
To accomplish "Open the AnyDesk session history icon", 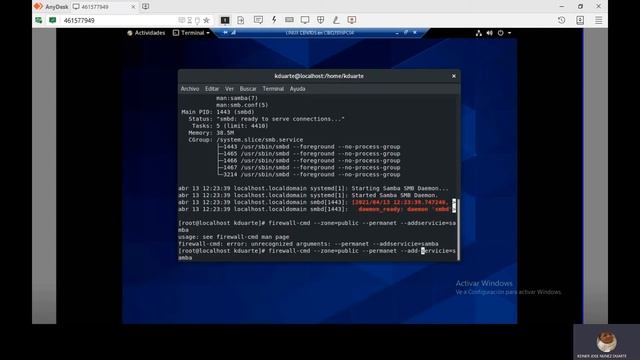I will (562, 20).
